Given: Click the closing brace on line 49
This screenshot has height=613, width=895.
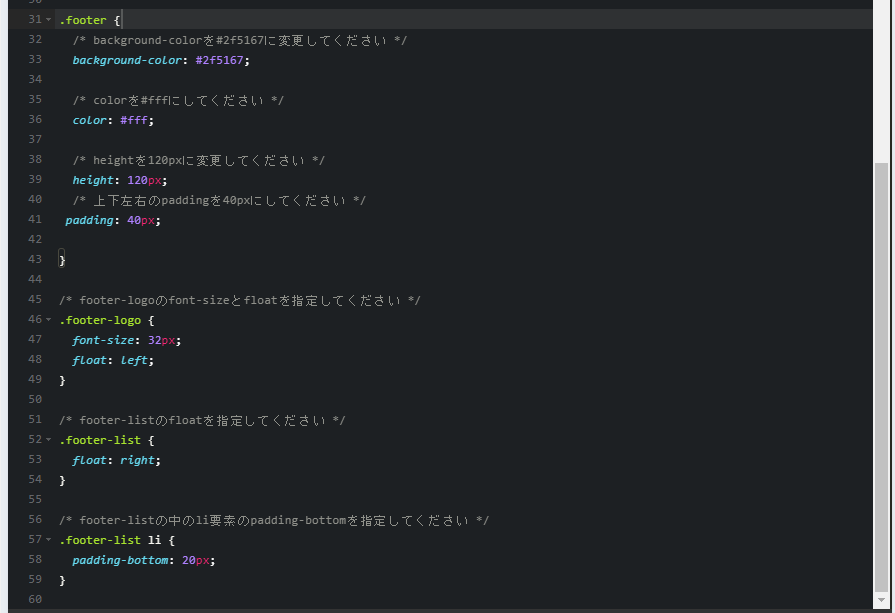Looking at the screenshot, I should pos(62,380).
